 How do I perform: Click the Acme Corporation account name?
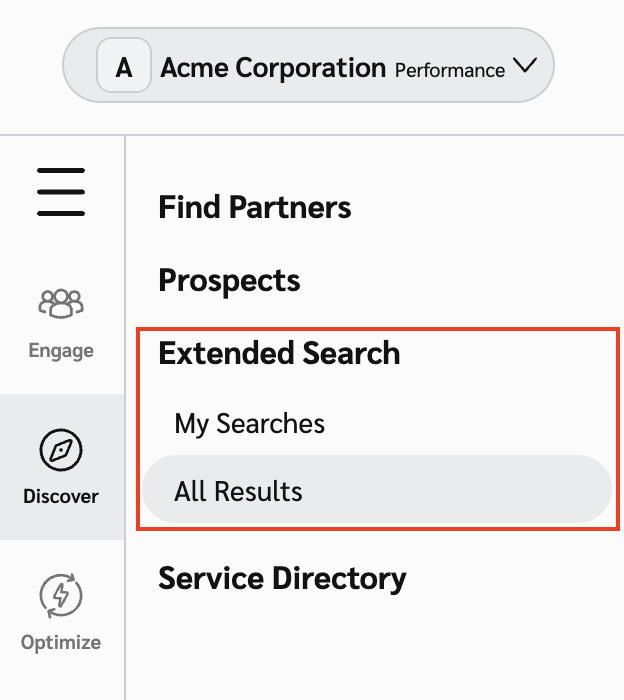coord(273,68)
